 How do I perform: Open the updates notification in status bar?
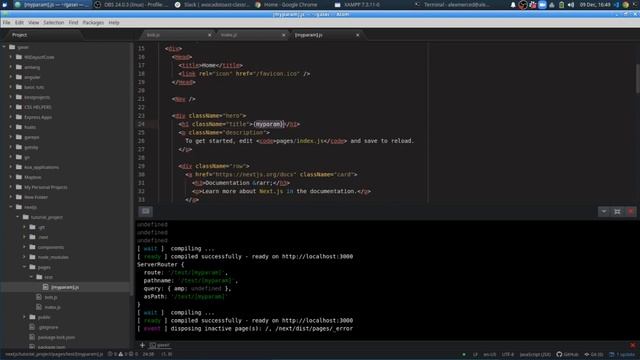(x=622, y=354)
